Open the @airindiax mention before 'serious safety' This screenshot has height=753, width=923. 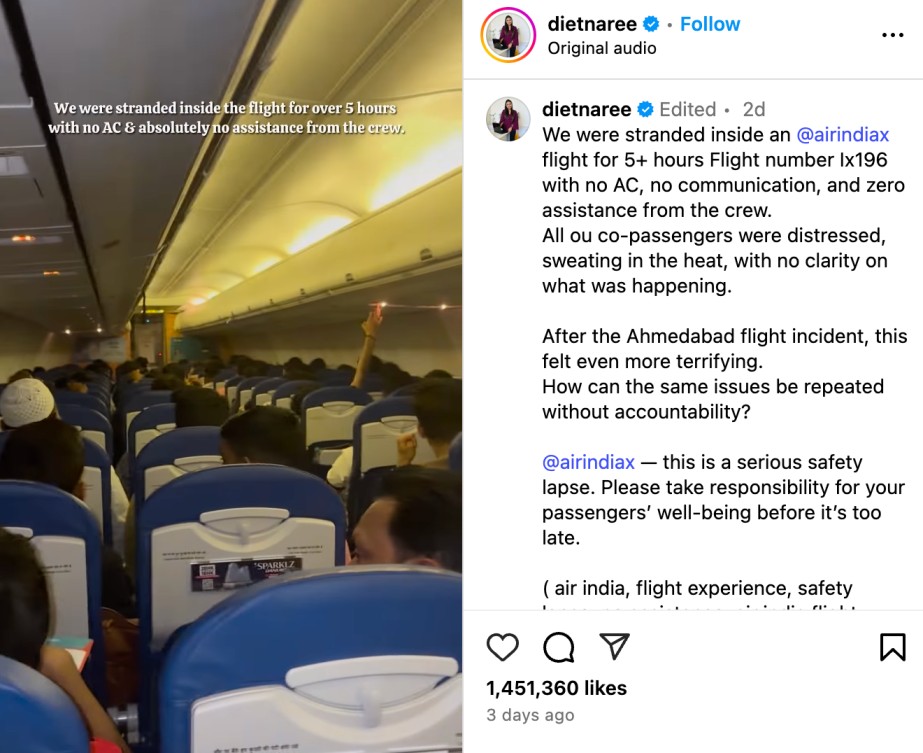588,462
